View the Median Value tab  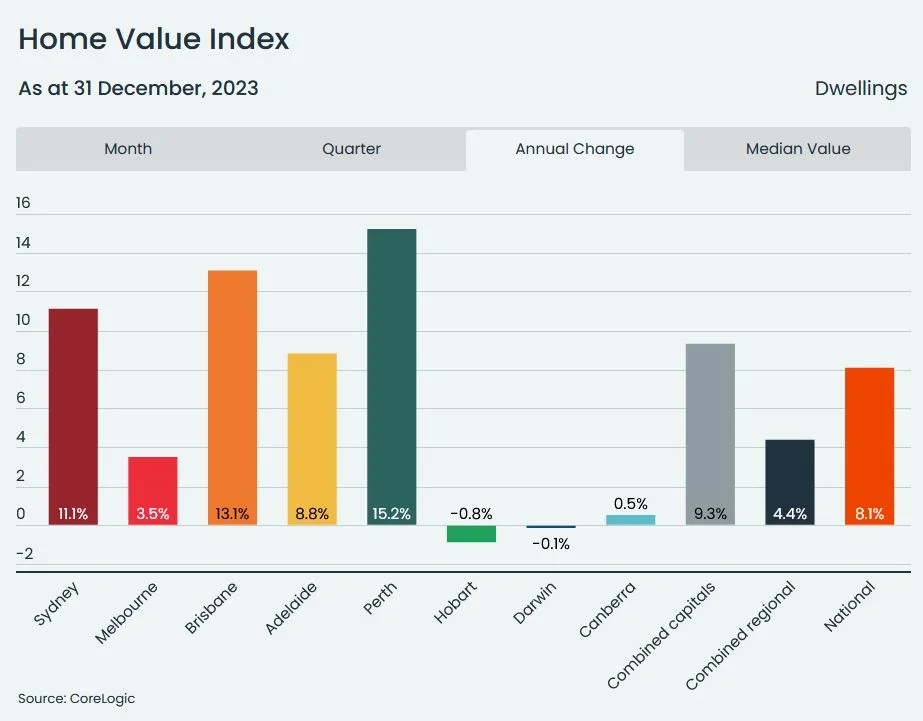point(797,148)
